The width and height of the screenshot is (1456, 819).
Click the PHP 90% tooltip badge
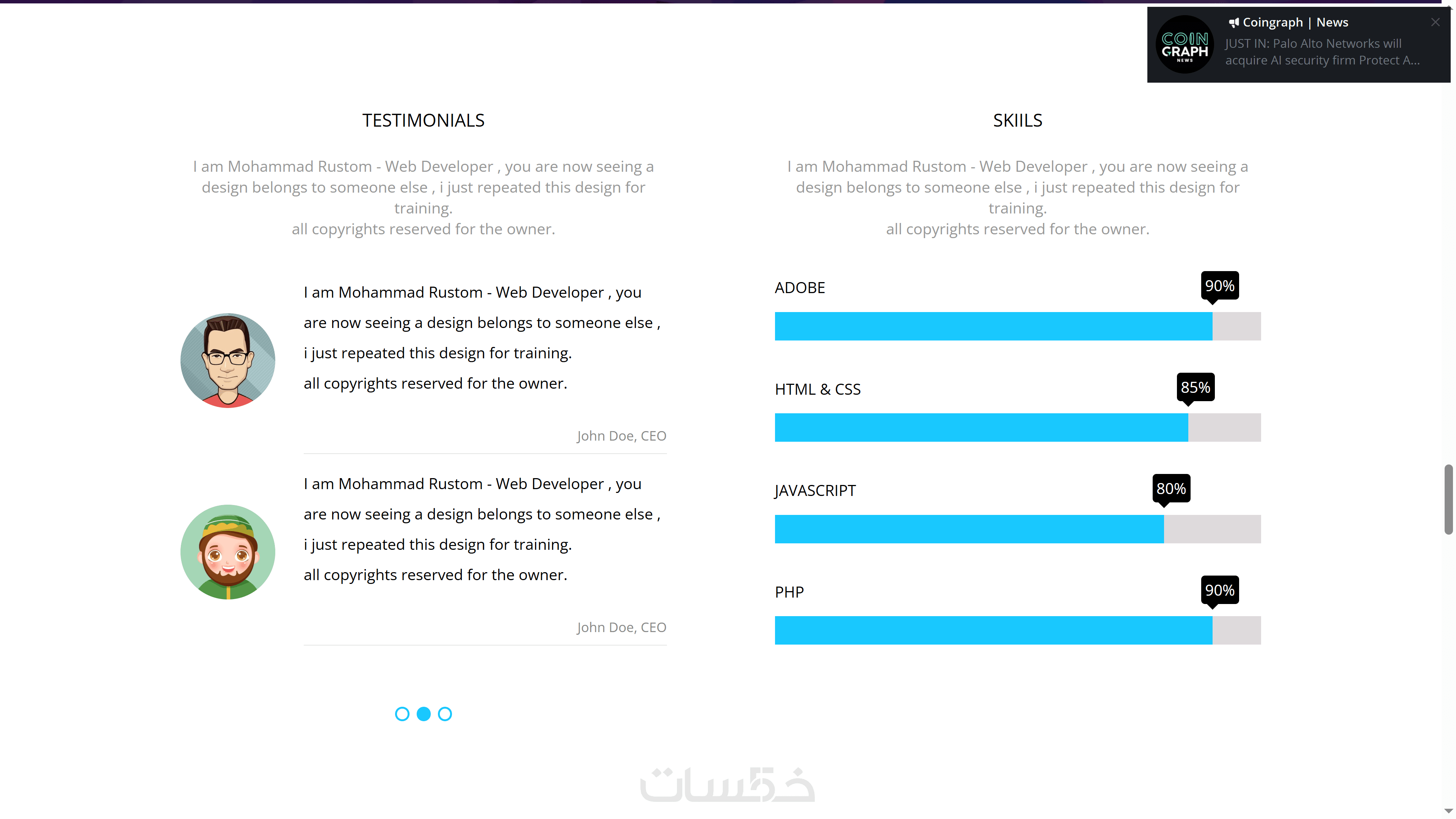(1219, 590)
